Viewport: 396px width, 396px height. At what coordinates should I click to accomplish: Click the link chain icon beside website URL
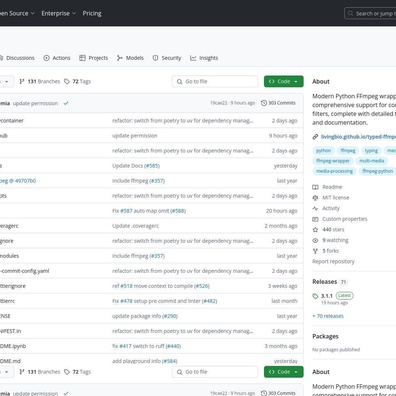315,137
